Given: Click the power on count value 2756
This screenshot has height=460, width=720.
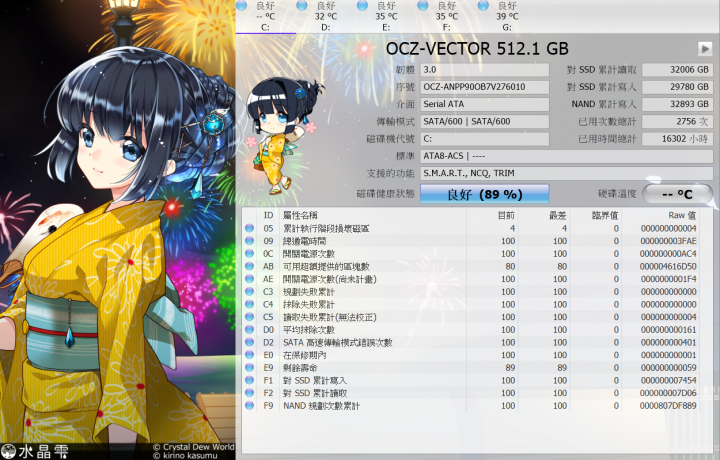Looking at the screenshot, I should (x=677, y=122).
